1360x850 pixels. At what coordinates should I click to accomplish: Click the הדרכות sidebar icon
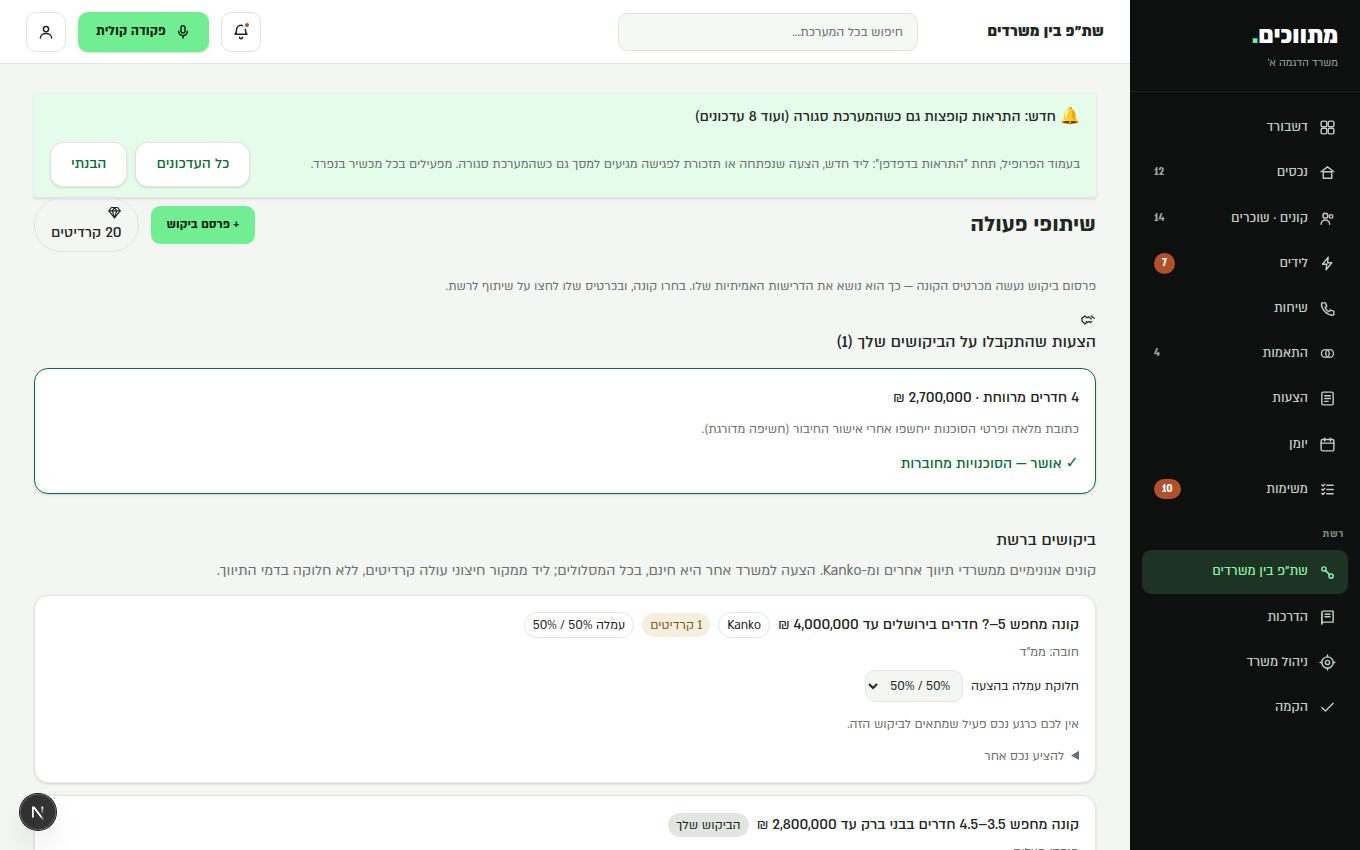tap(1327, 617)
